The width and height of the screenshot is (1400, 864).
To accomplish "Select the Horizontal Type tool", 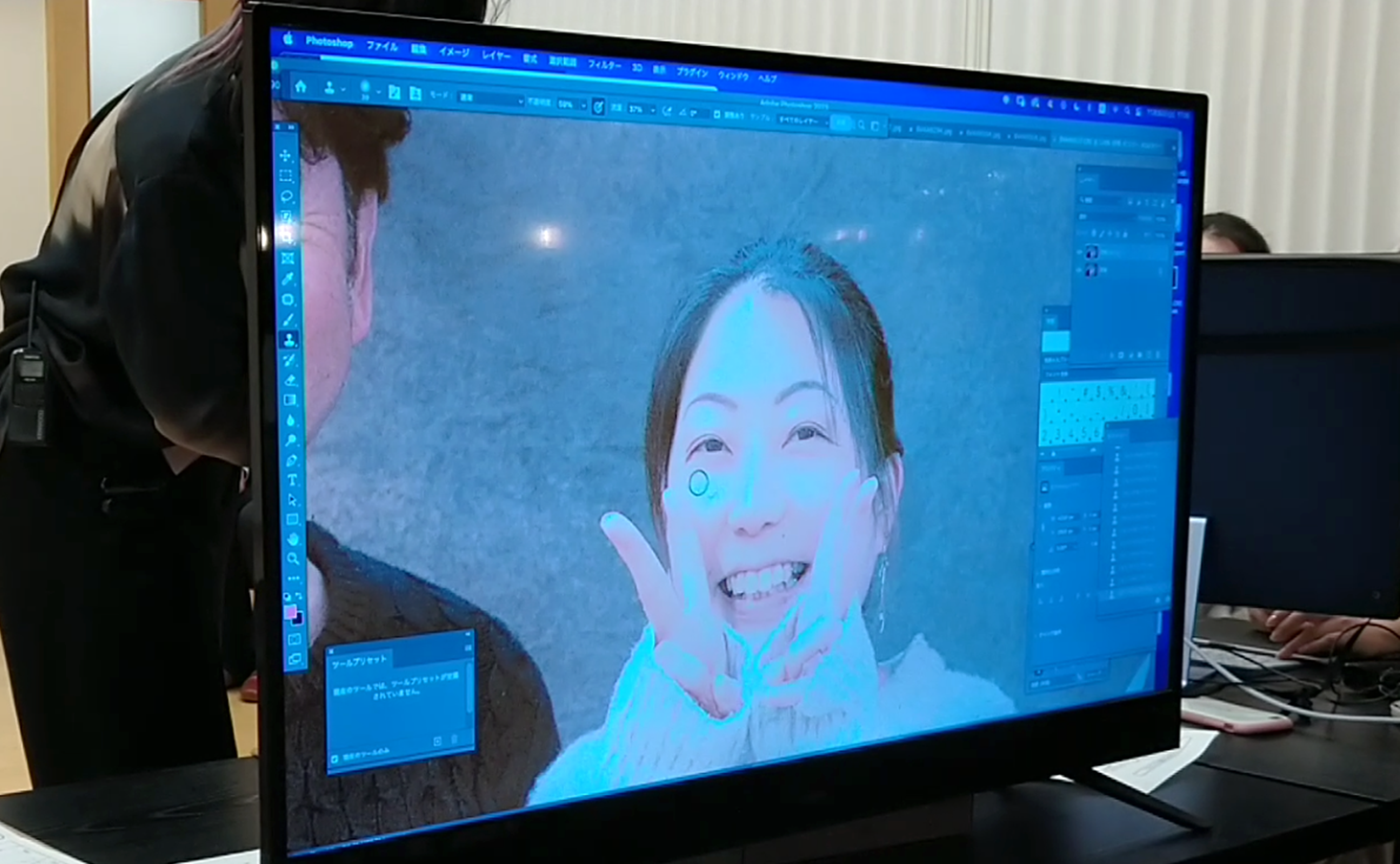I will pos(292,480).
